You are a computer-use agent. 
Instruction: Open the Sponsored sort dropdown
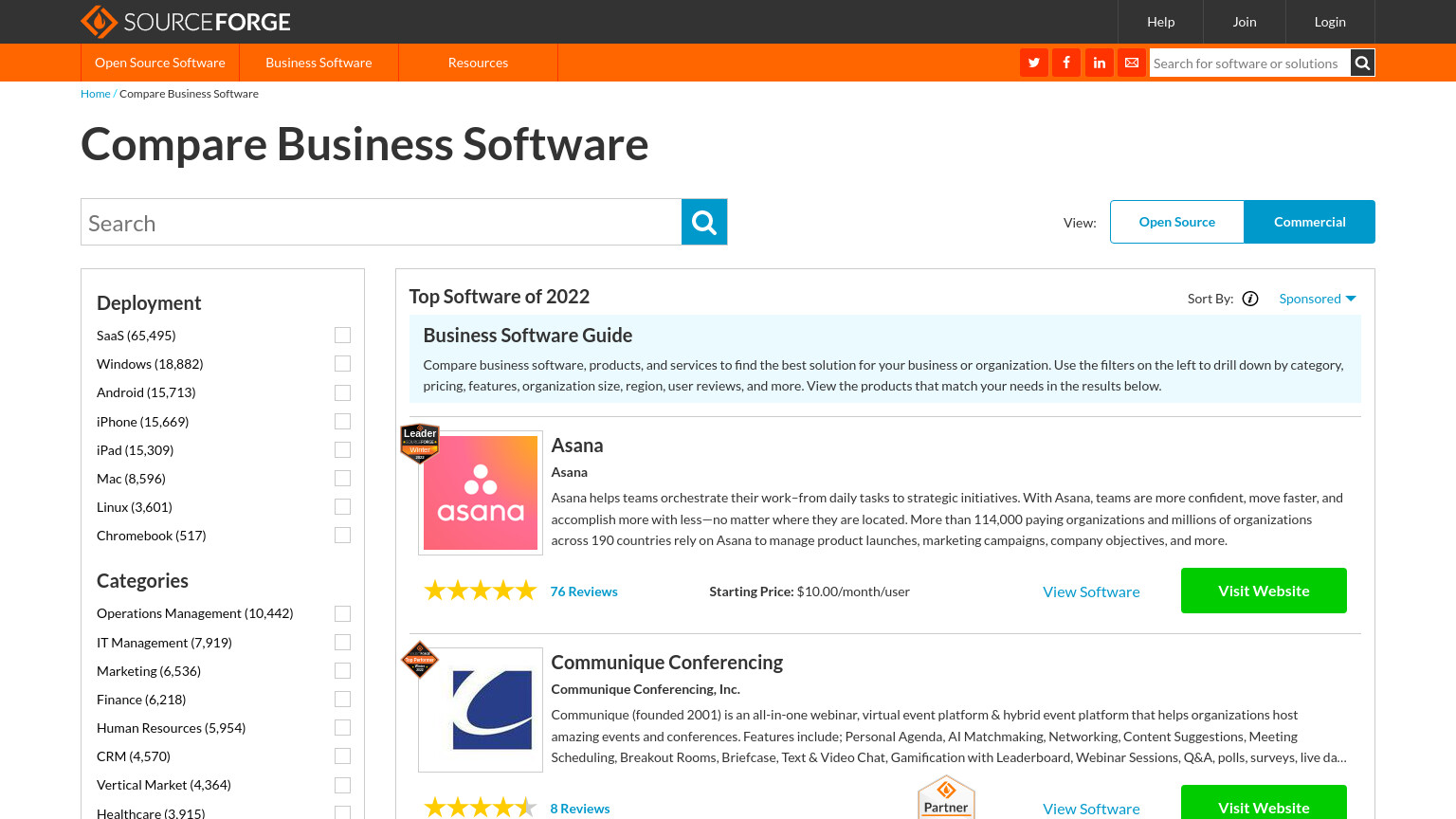point(1318,299)
